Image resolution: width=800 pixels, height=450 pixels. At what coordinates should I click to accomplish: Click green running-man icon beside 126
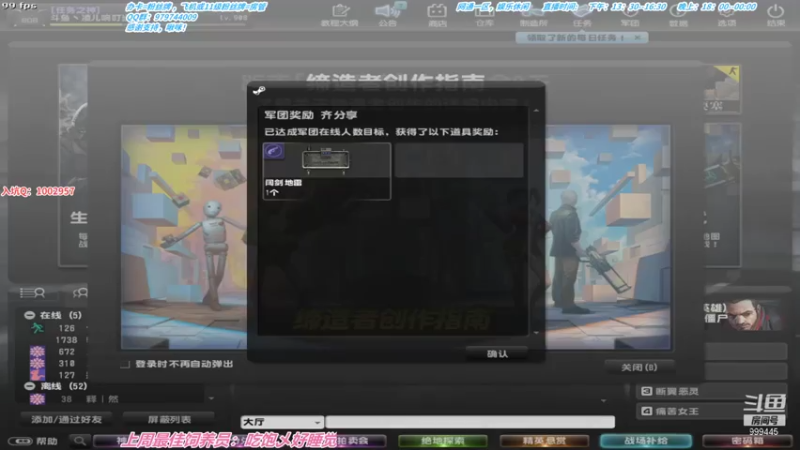(x=37, y=328)
